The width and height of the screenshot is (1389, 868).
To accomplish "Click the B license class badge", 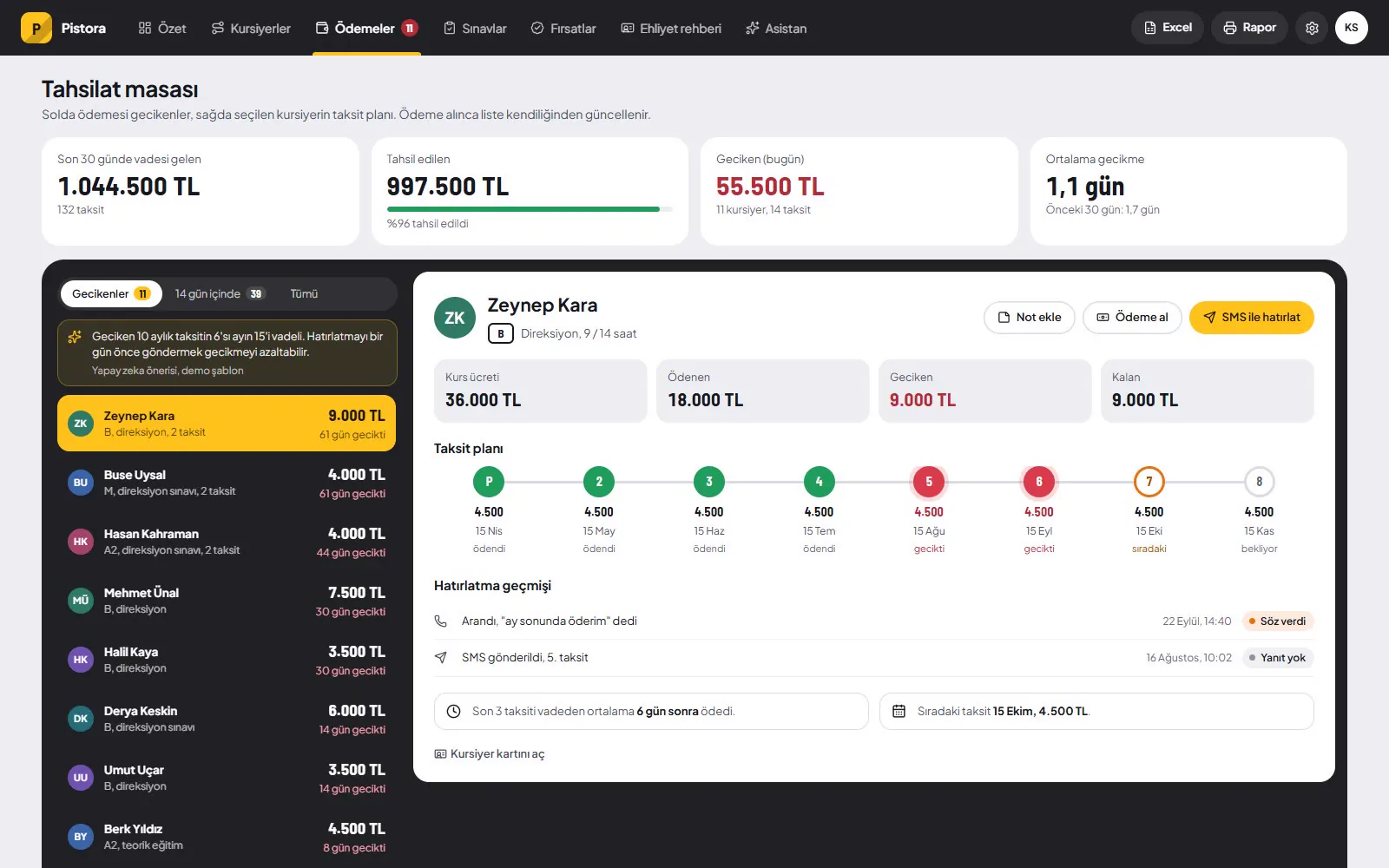I will [x=500, y=333].
